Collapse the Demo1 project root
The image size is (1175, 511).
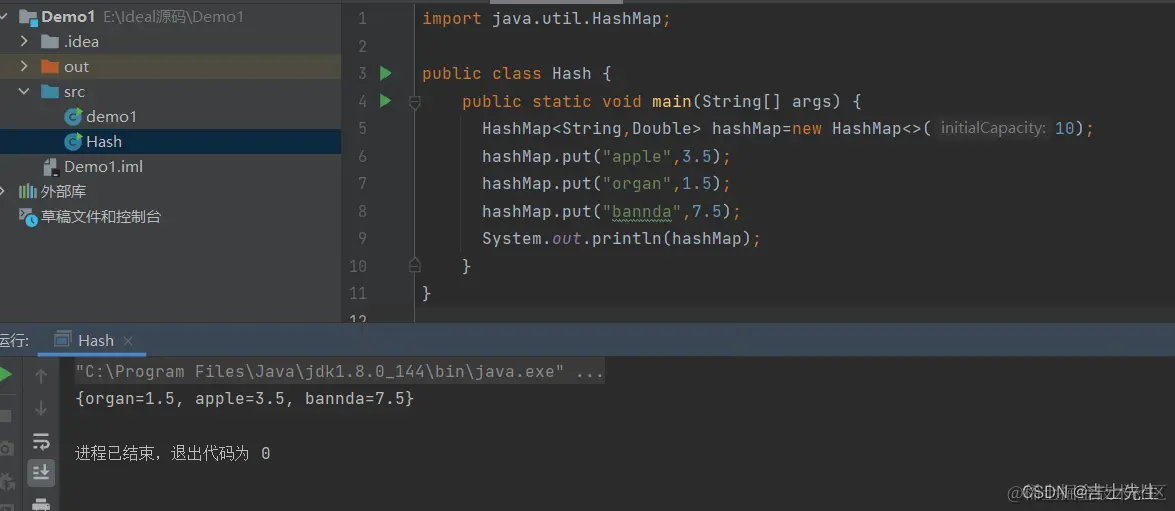coord(4,16)
